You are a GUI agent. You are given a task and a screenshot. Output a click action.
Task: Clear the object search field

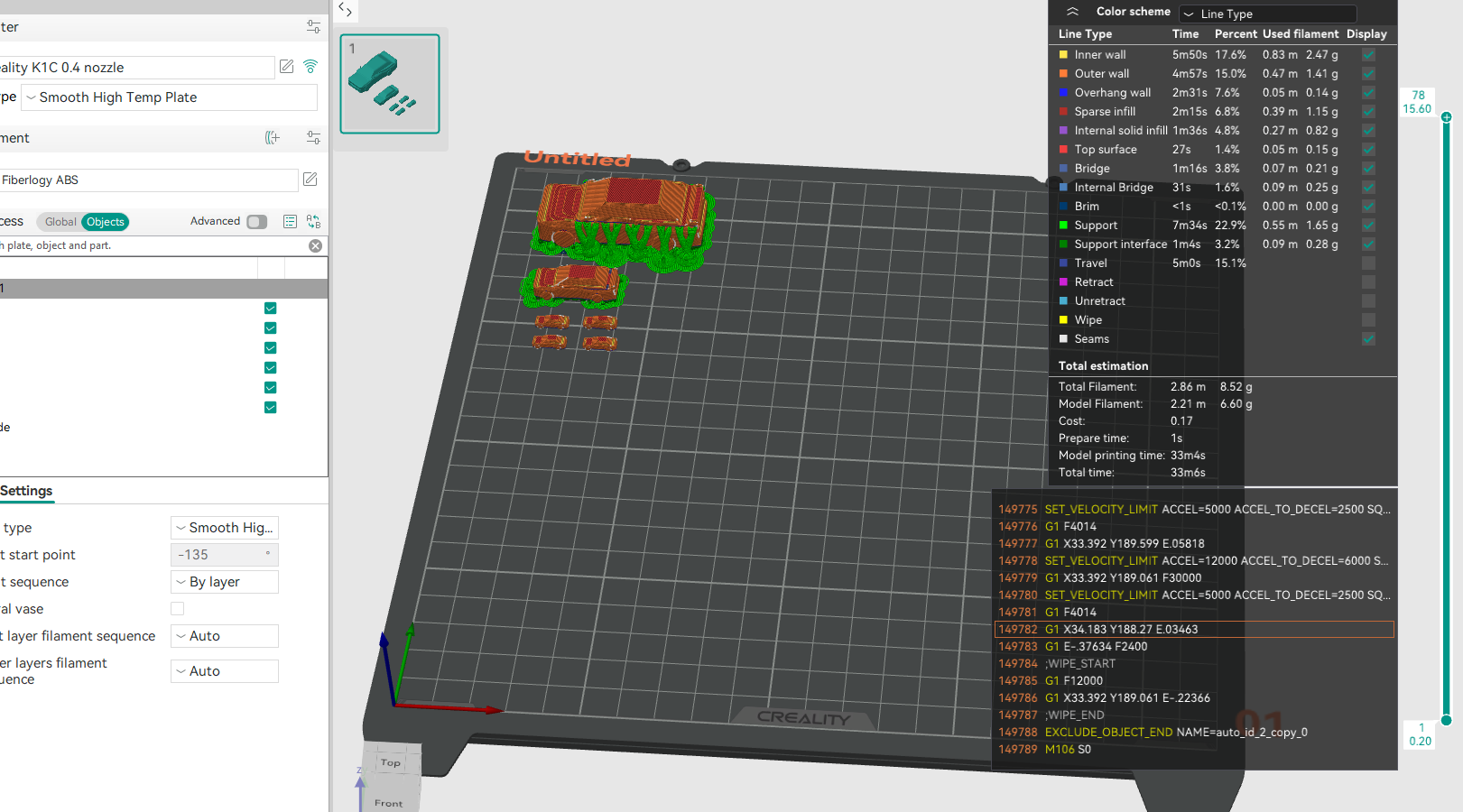click(315, 245)
